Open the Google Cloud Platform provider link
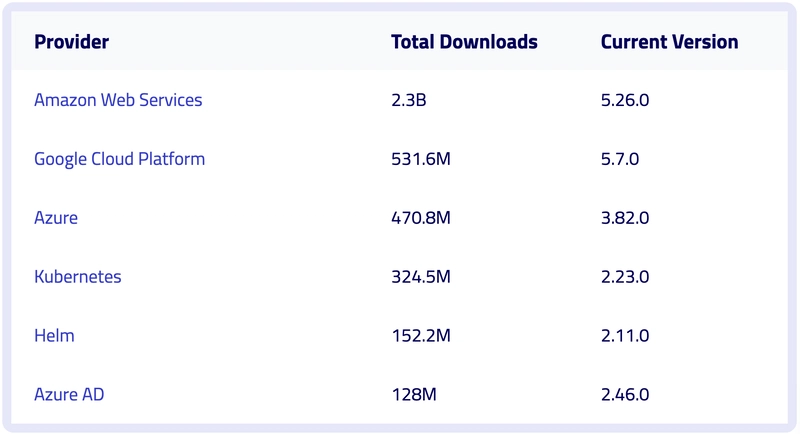800x434 pixels. tap(119, 159)
